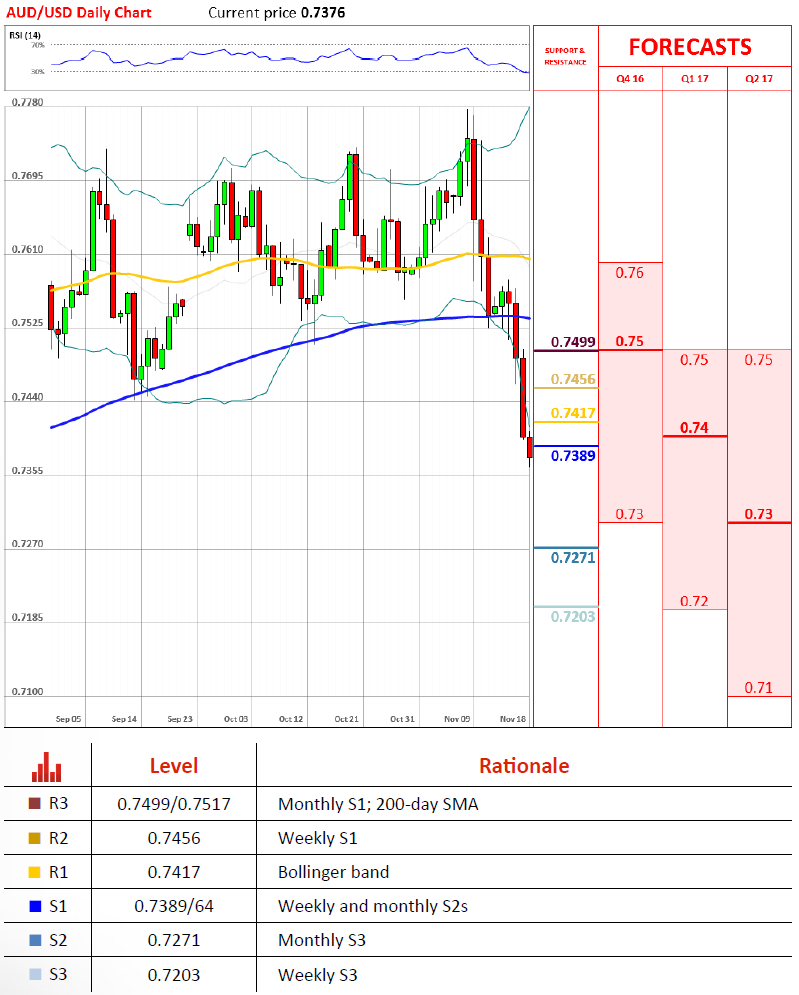Click the 0.7456 cell in the R2 row
This screenshot has height=995, width=799.
174,838
